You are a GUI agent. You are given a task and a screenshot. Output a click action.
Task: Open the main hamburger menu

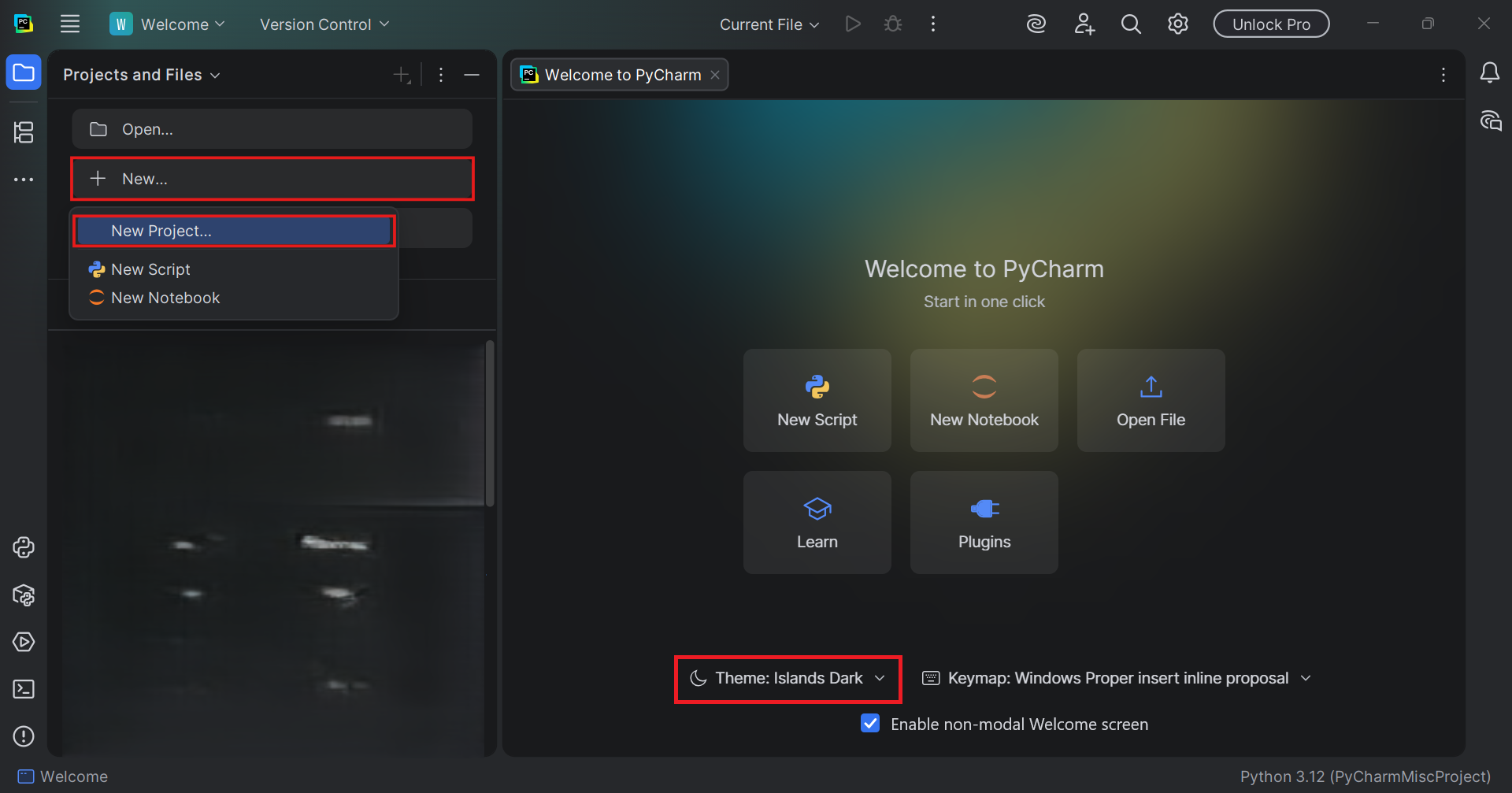point(70,24)
